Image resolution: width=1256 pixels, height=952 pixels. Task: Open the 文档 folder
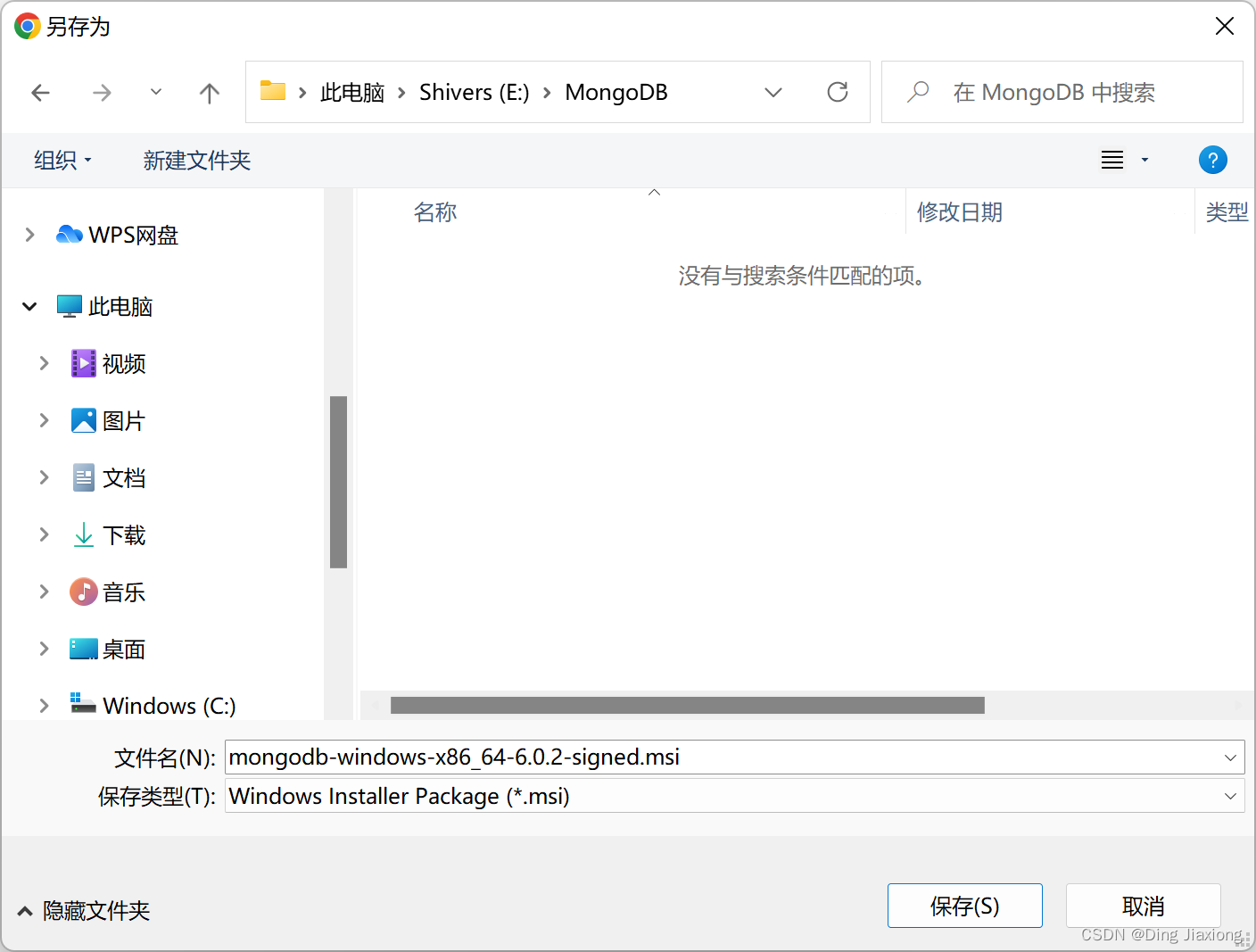tap(108, 478)
